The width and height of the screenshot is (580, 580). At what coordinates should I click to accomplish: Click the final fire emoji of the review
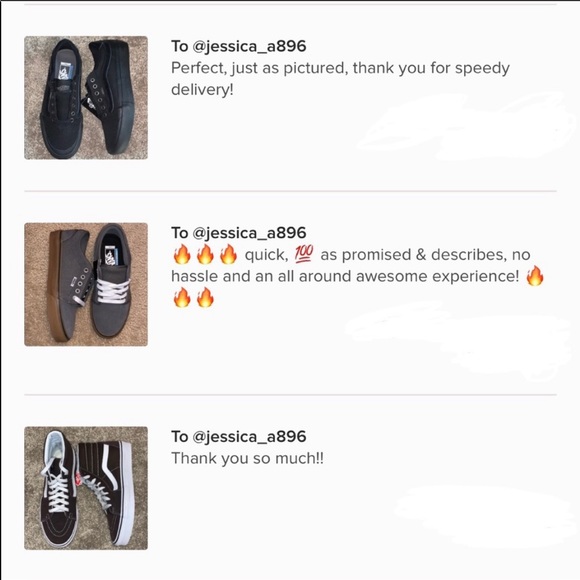pyautogui.click(x=205, y=298)
